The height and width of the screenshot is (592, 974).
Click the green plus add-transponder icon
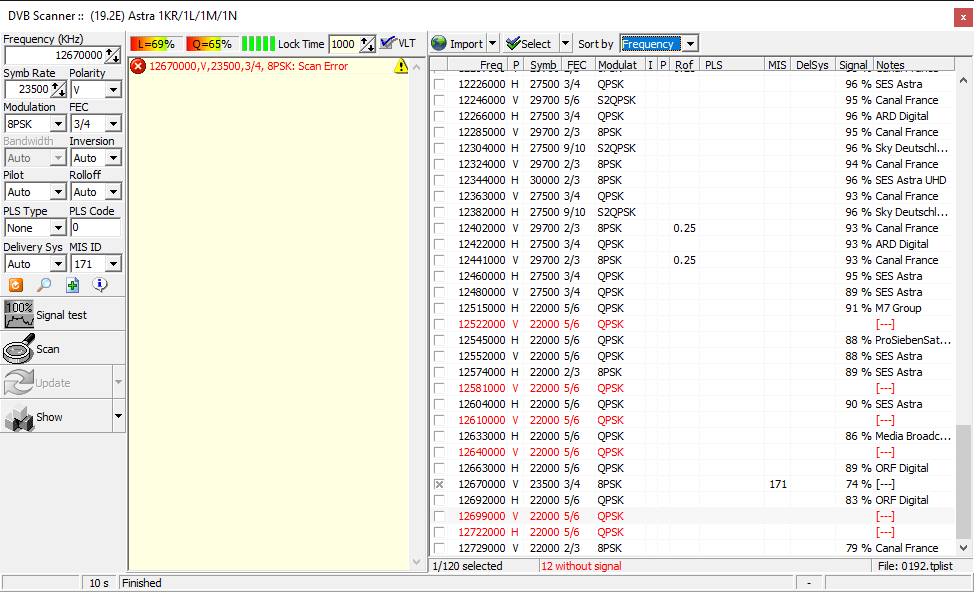[x=73, y=285]
